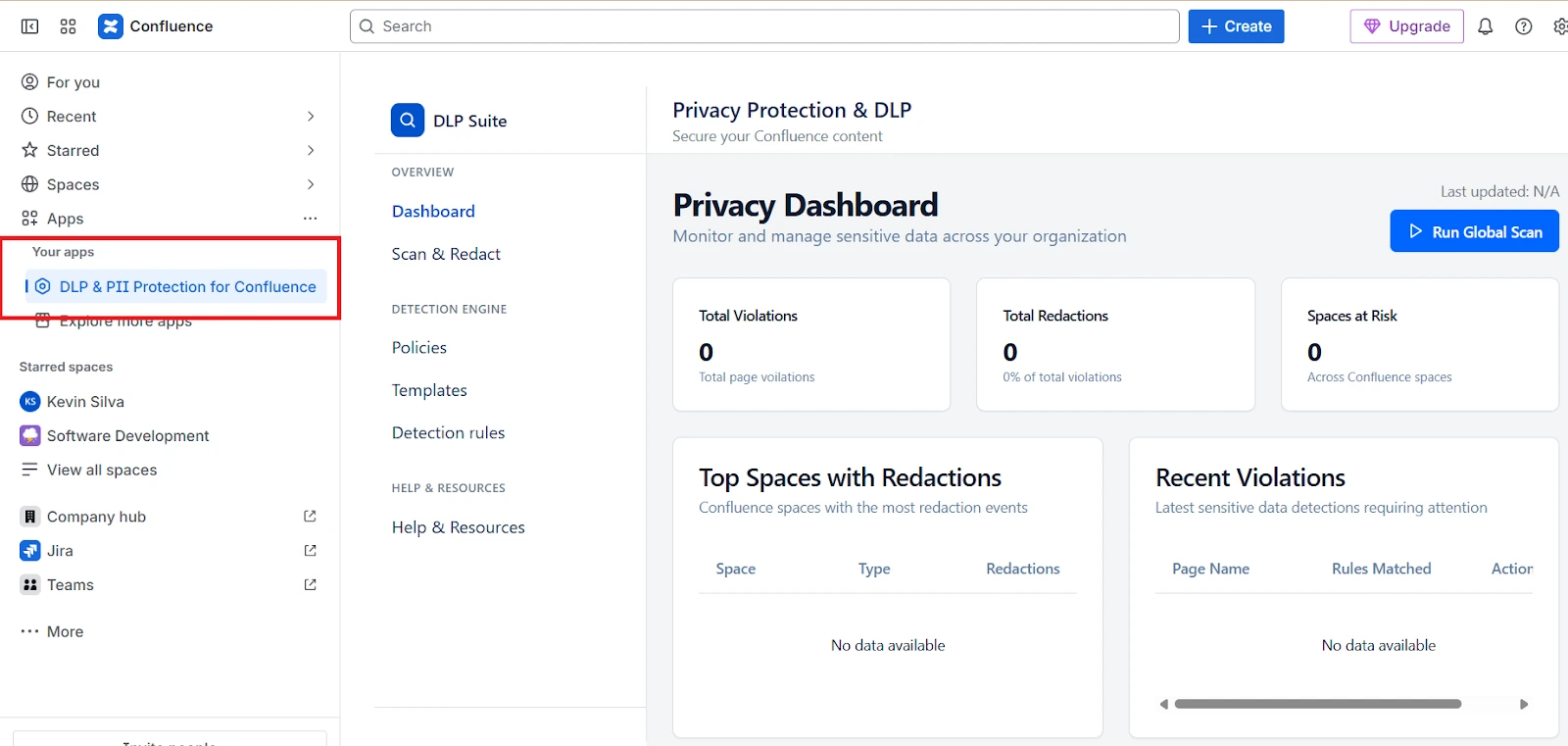Click the Kevin Silva KS avatar
1568x746 pixels.
tap(30, 402)
